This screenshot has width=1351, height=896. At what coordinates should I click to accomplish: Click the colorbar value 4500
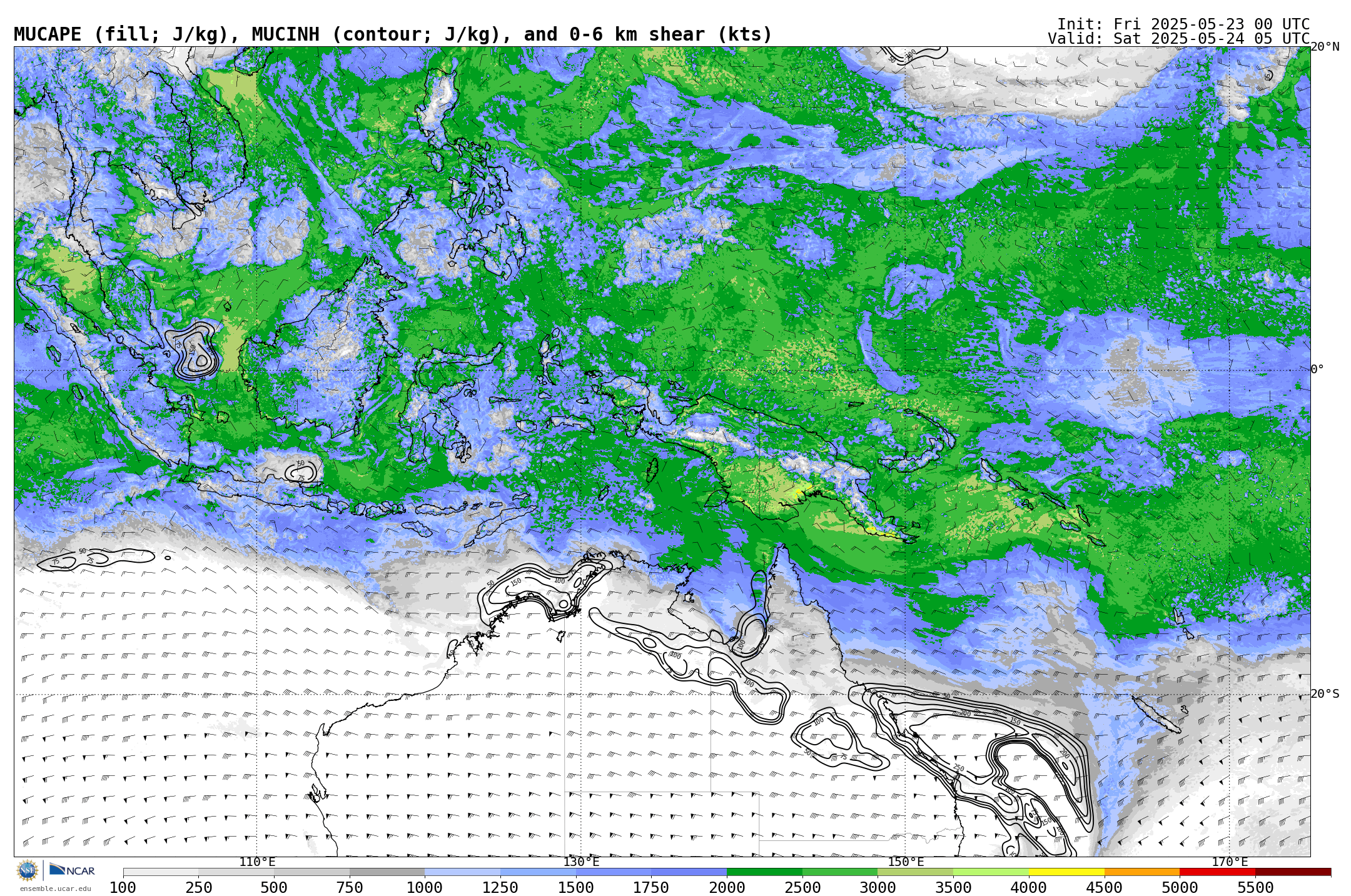(1105, 888)
